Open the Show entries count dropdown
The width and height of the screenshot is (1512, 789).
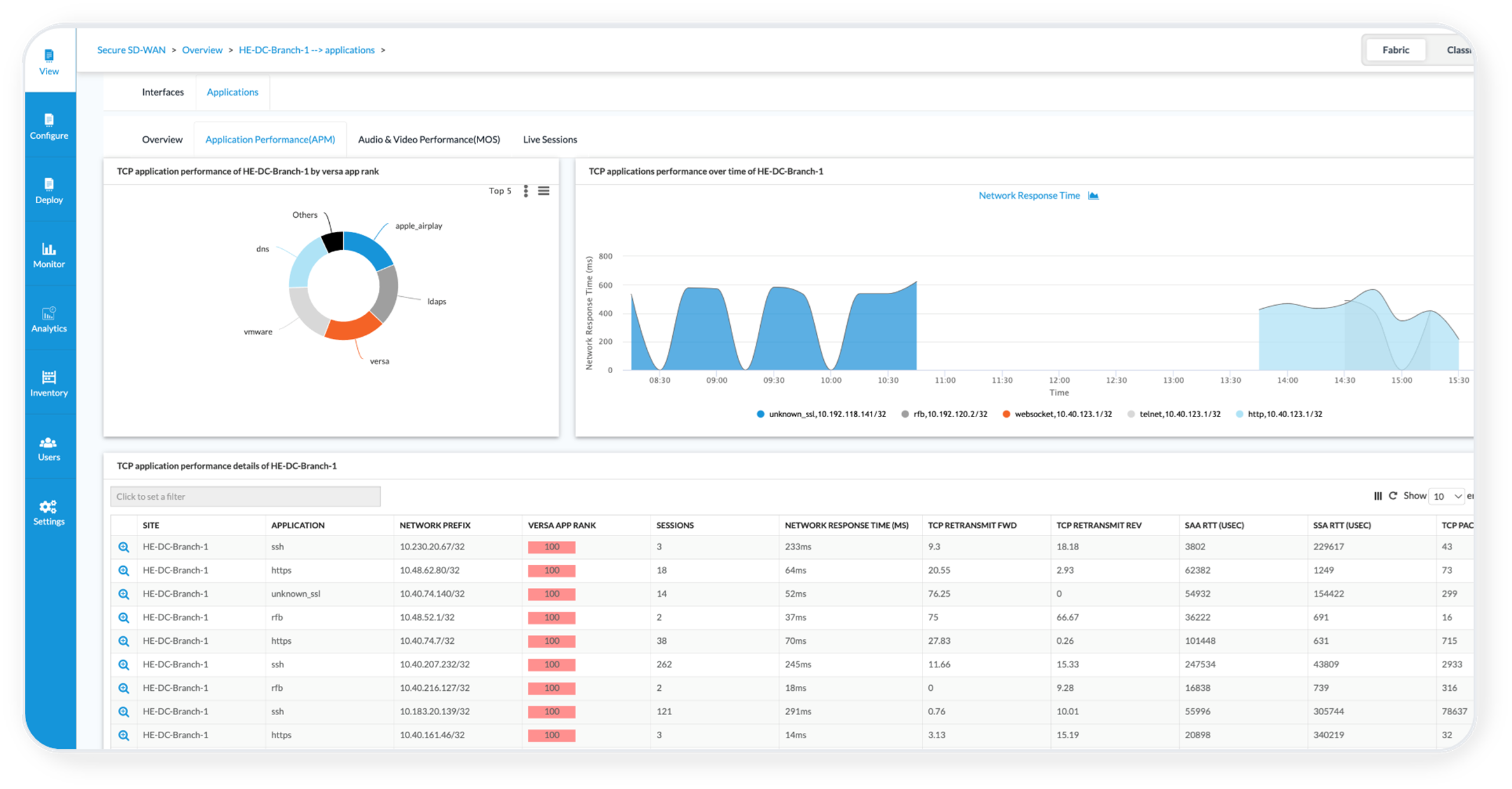[x=1447, y=496]
